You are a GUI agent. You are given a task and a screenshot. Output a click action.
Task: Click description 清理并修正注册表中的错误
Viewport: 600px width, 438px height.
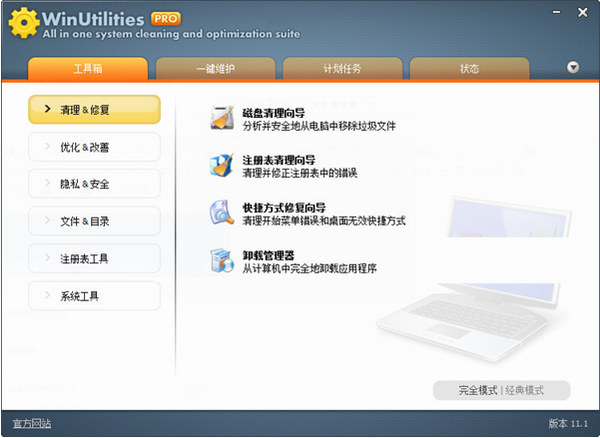pos(300,173)
